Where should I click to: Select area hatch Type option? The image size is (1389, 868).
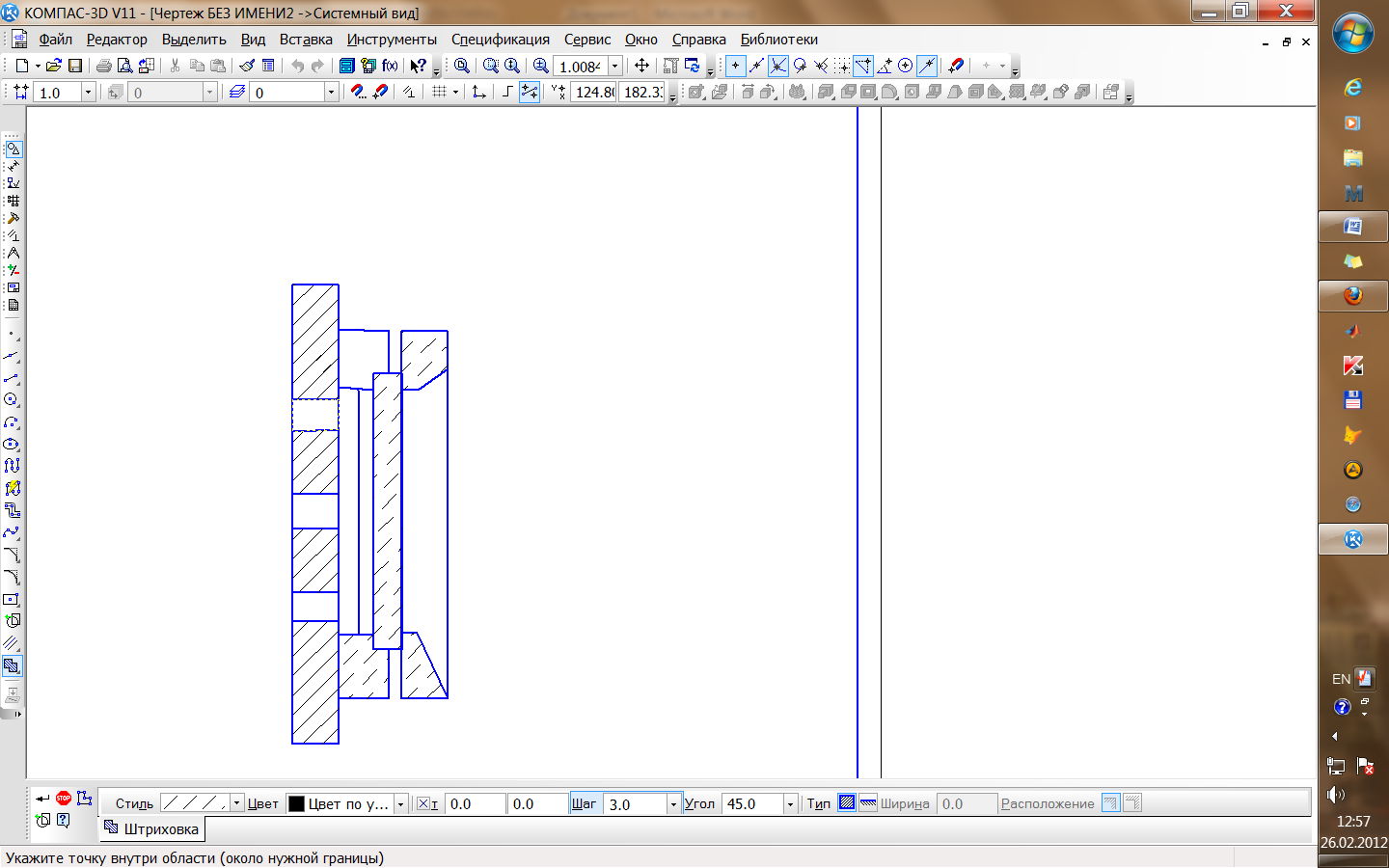pos(846,803)
